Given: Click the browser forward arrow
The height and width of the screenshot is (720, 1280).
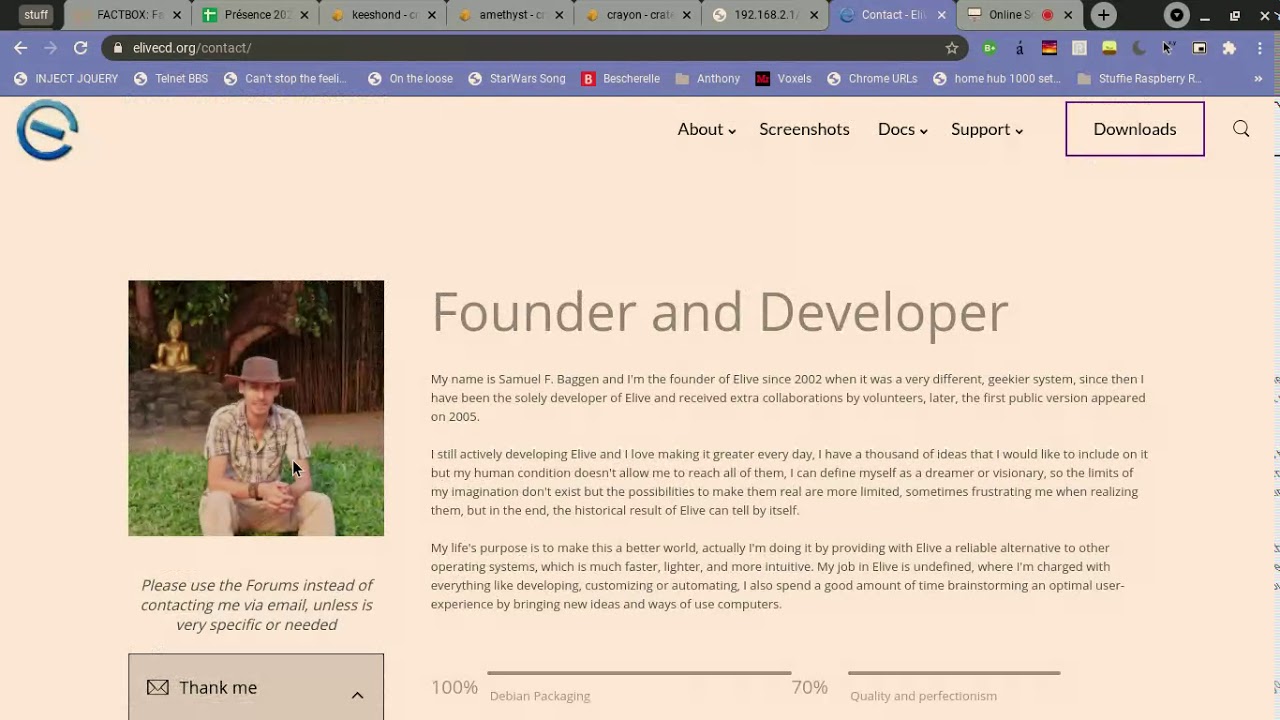Looking at the screenshot, I should point(51,48).
